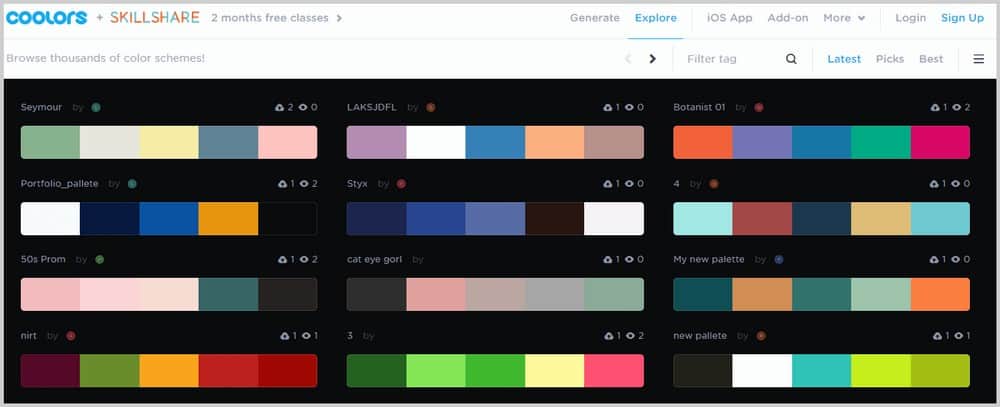Open the 50s Prom palette title

[x=43, y=260]
